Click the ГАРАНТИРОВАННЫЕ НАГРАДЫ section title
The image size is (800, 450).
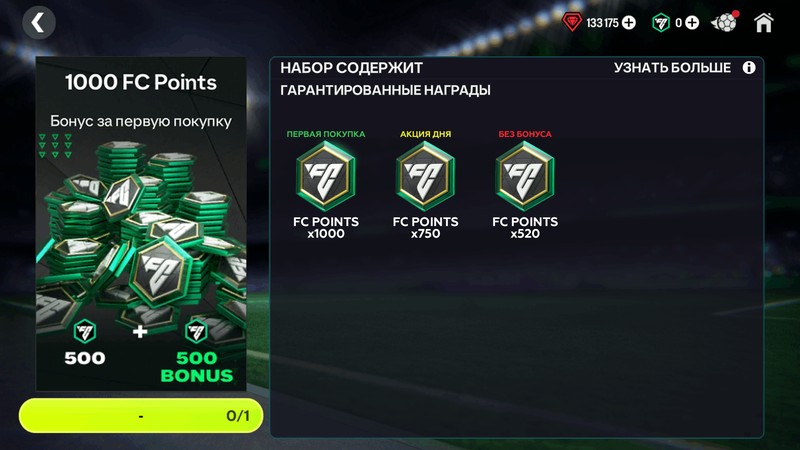(385, 90)
